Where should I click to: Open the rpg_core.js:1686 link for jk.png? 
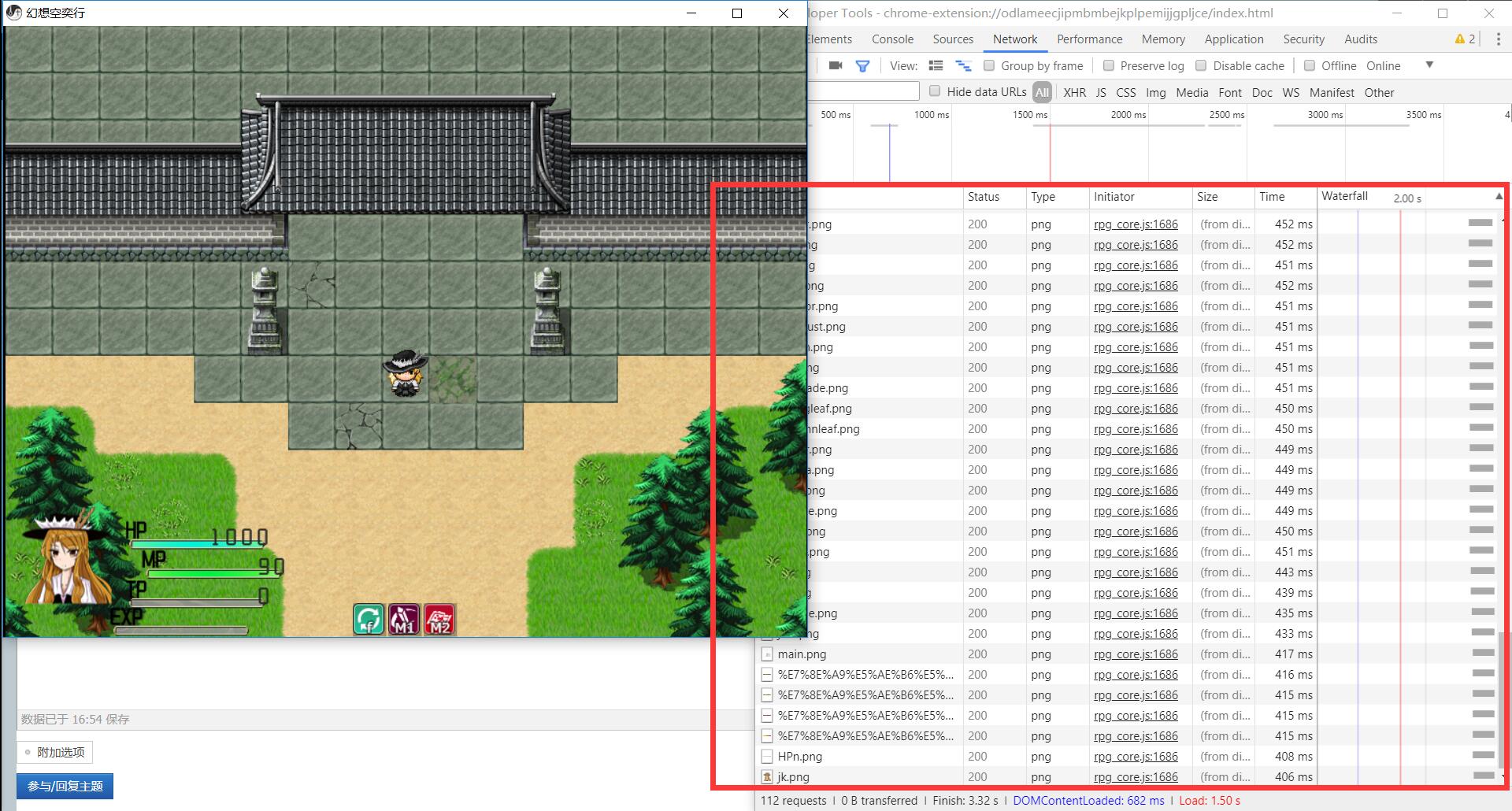pos(1136,777)
